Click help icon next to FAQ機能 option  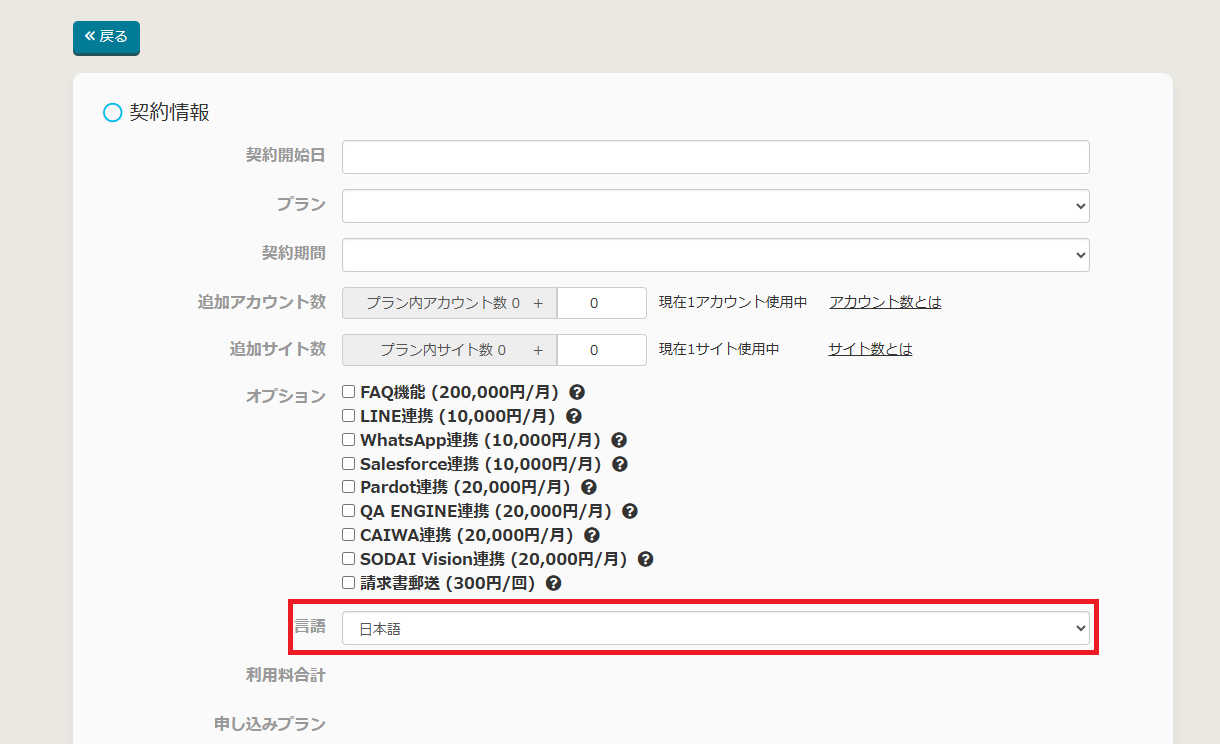coord(577,393)
